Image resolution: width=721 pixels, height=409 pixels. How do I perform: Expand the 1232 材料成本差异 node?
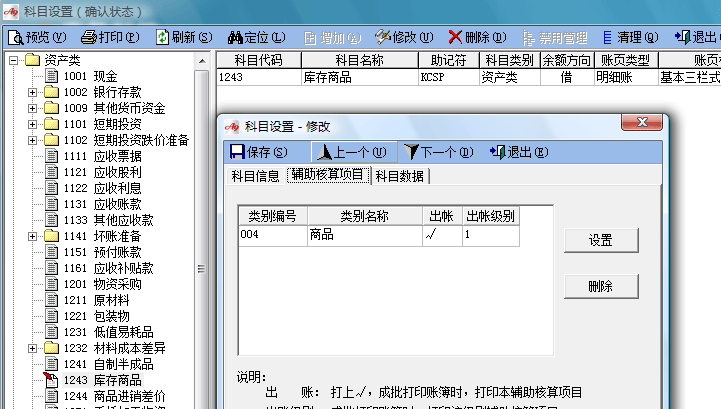point(33,348)
